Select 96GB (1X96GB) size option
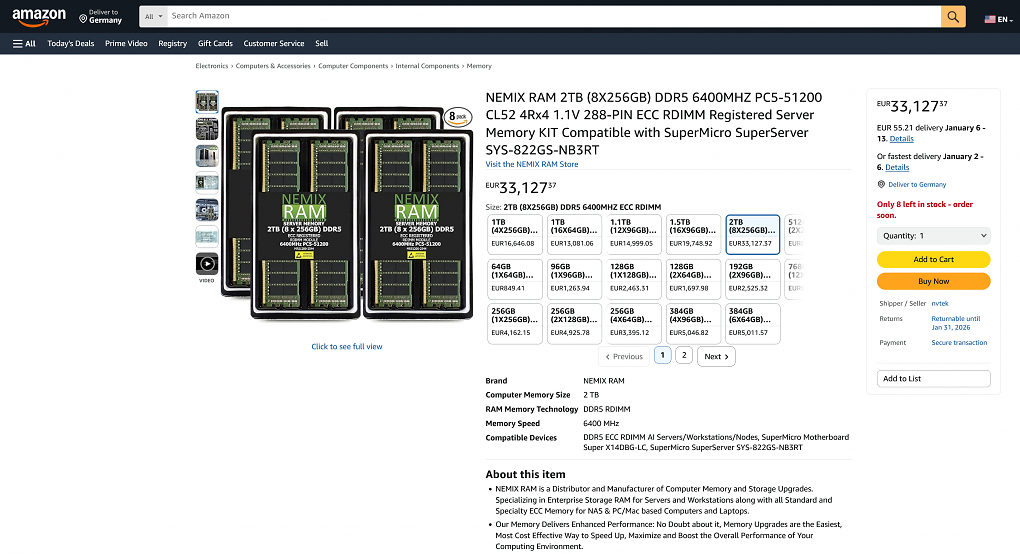Viewport: 1020px width, 554px height. 574,279
